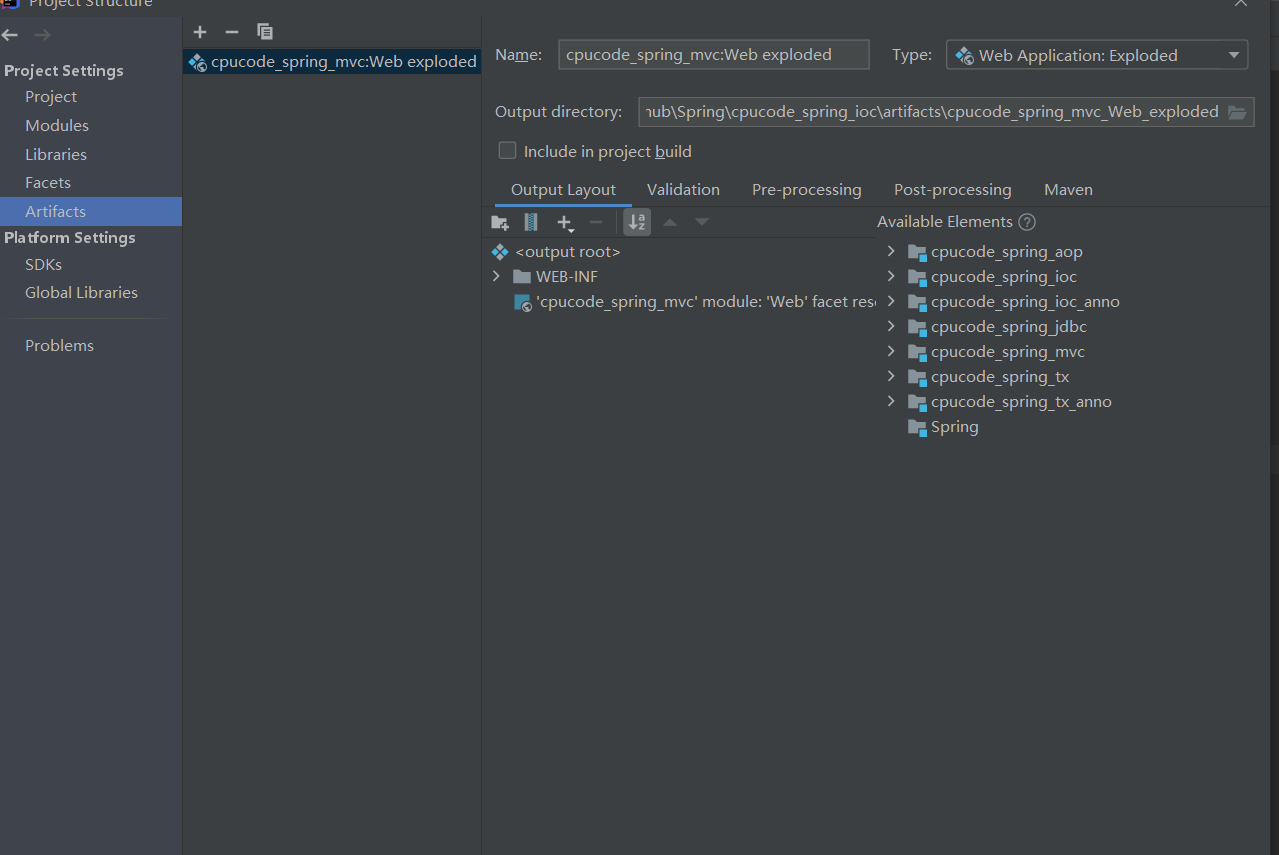1279x855 pixels.
Task: Open the Maven tab
Action: [x=1068, y=190]
